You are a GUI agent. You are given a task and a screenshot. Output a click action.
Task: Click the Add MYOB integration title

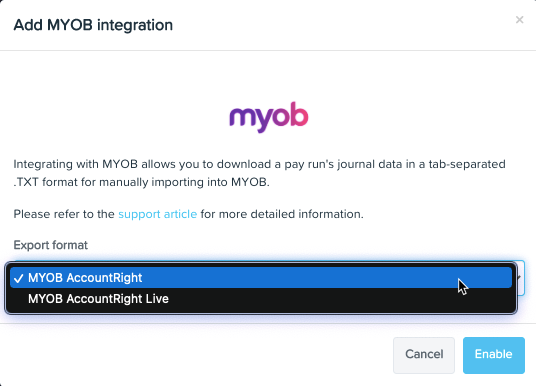coord(93,25)
